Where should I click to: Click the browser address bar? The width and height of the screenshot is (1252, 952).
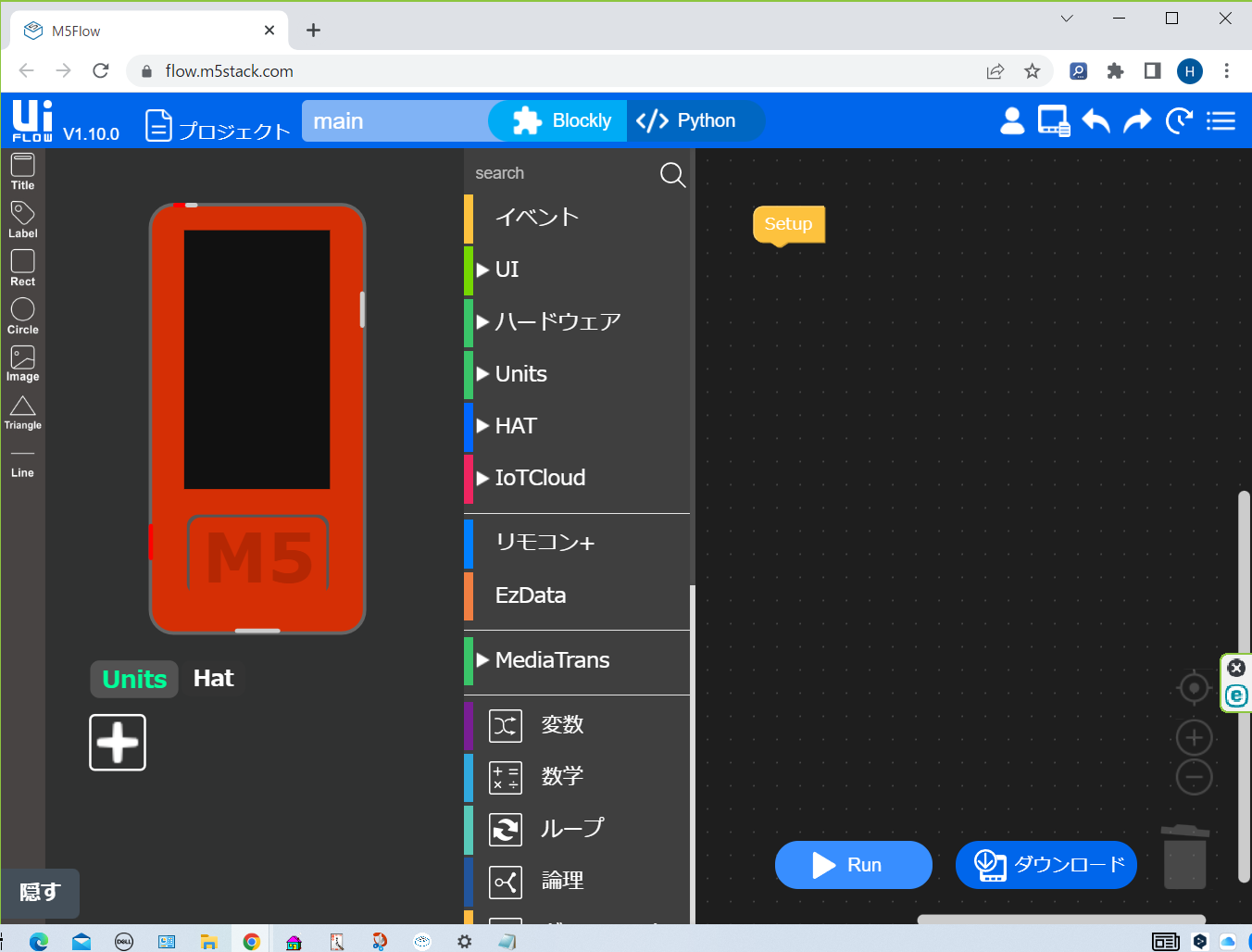(556, 71)
